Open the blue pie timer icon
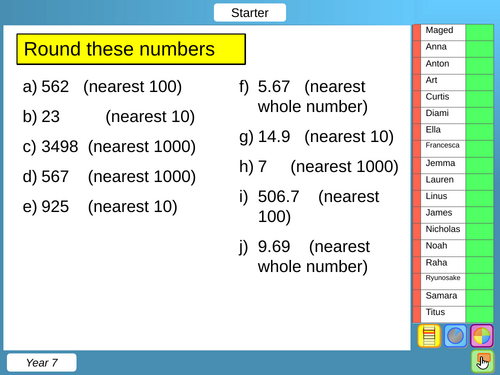The image size is (500, 375). [x=455, y=336]
